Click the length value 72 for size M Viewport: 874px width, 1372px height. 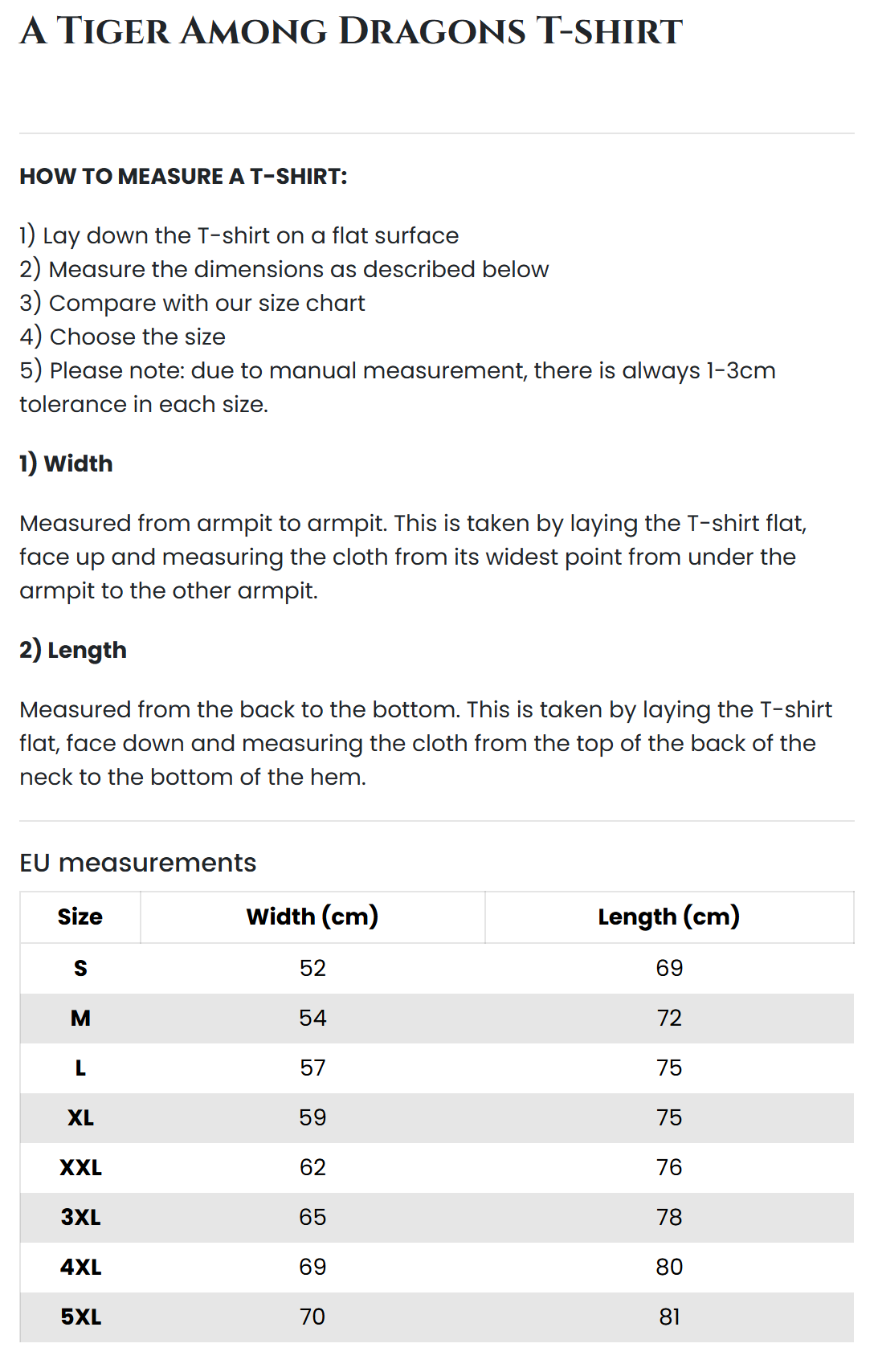[669, 1018]
